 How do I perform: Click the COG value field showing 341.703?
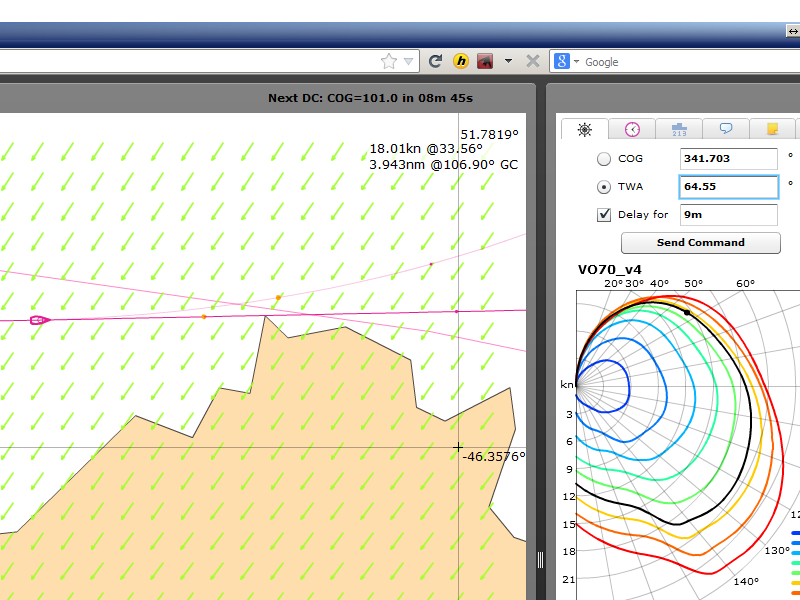pos(729,159)
